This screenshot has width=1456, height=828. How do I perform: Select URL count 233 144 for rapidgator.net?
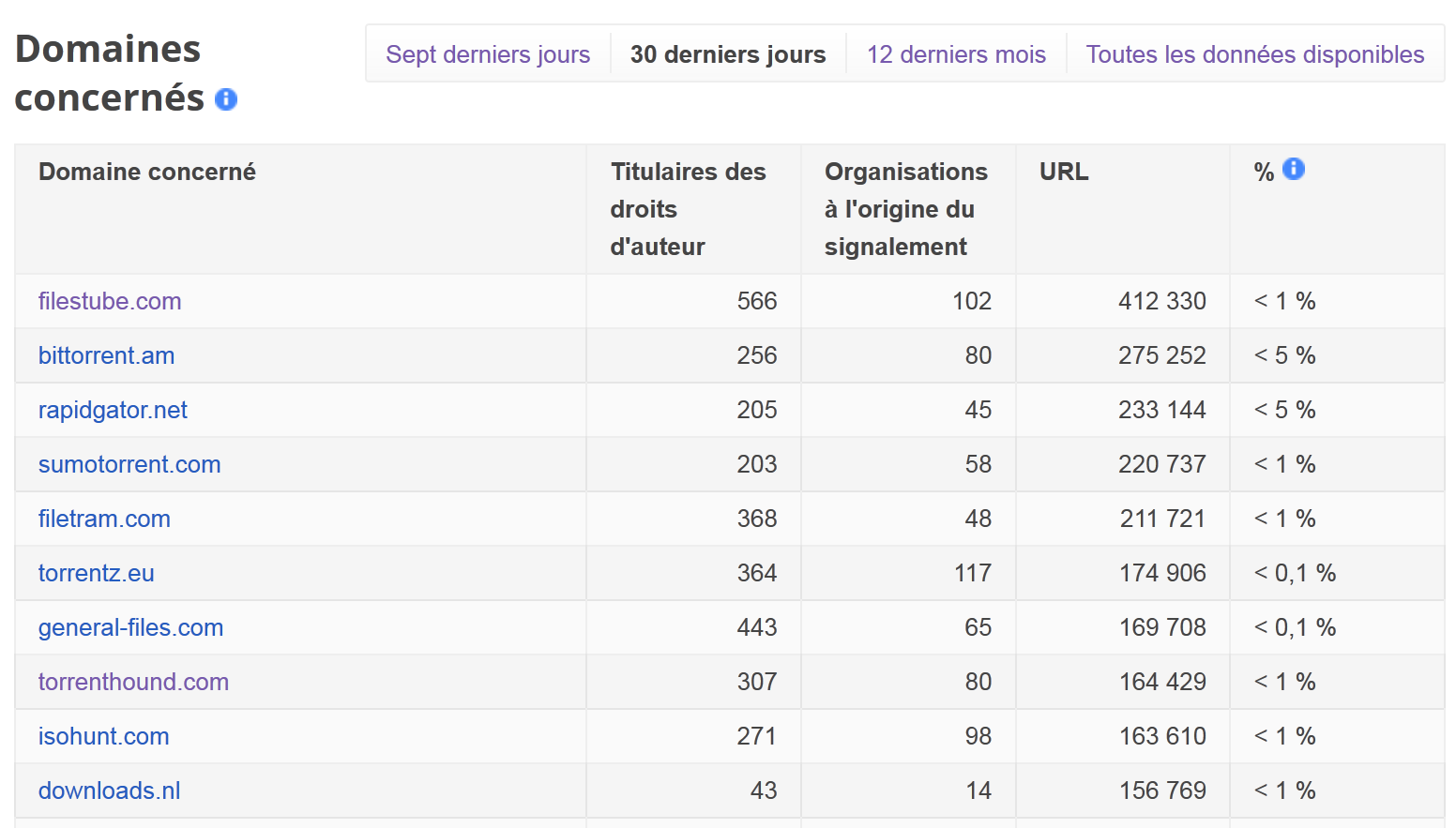1161,410
